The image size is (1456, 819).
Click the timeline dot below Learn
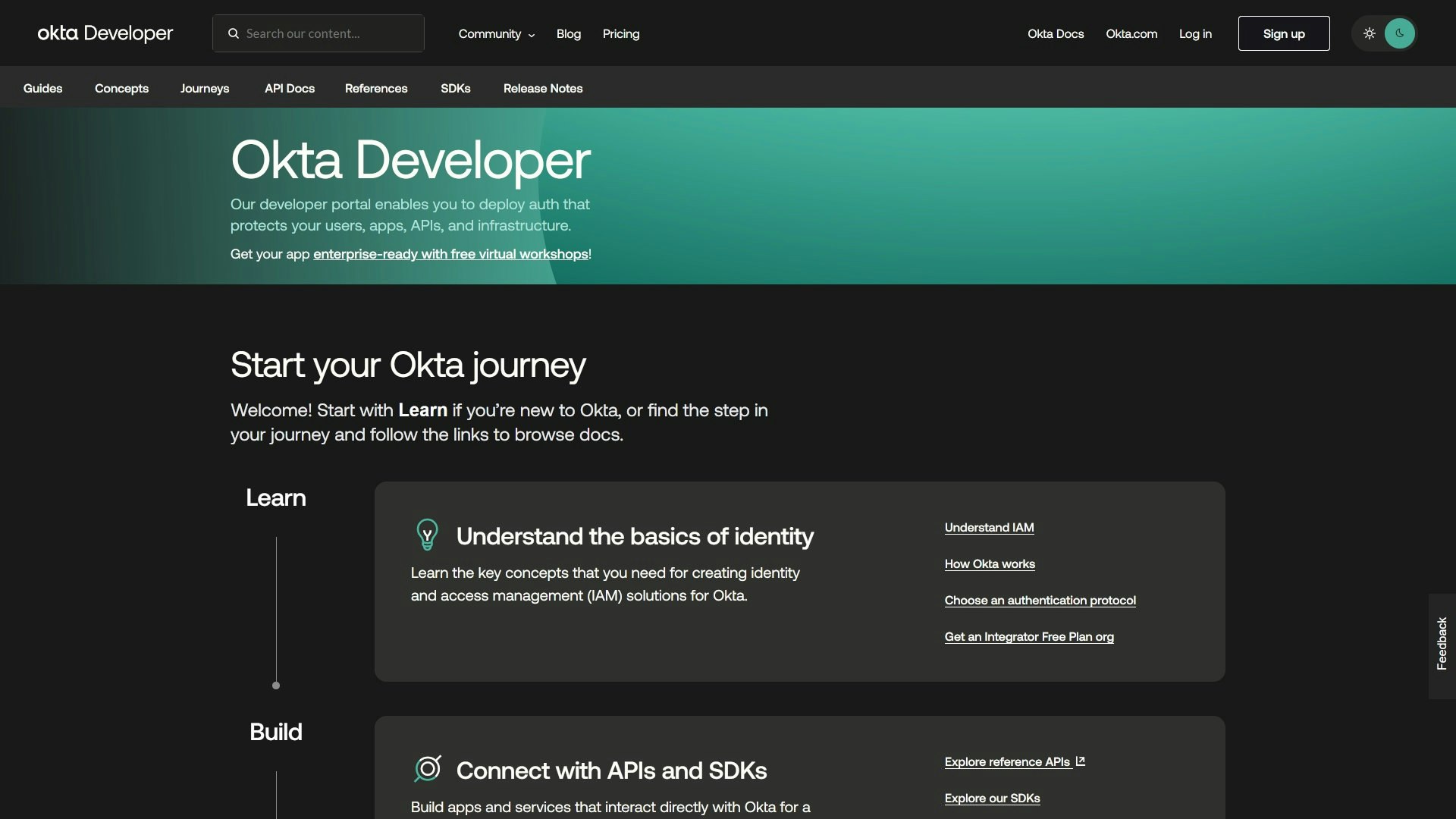[276, 686]
